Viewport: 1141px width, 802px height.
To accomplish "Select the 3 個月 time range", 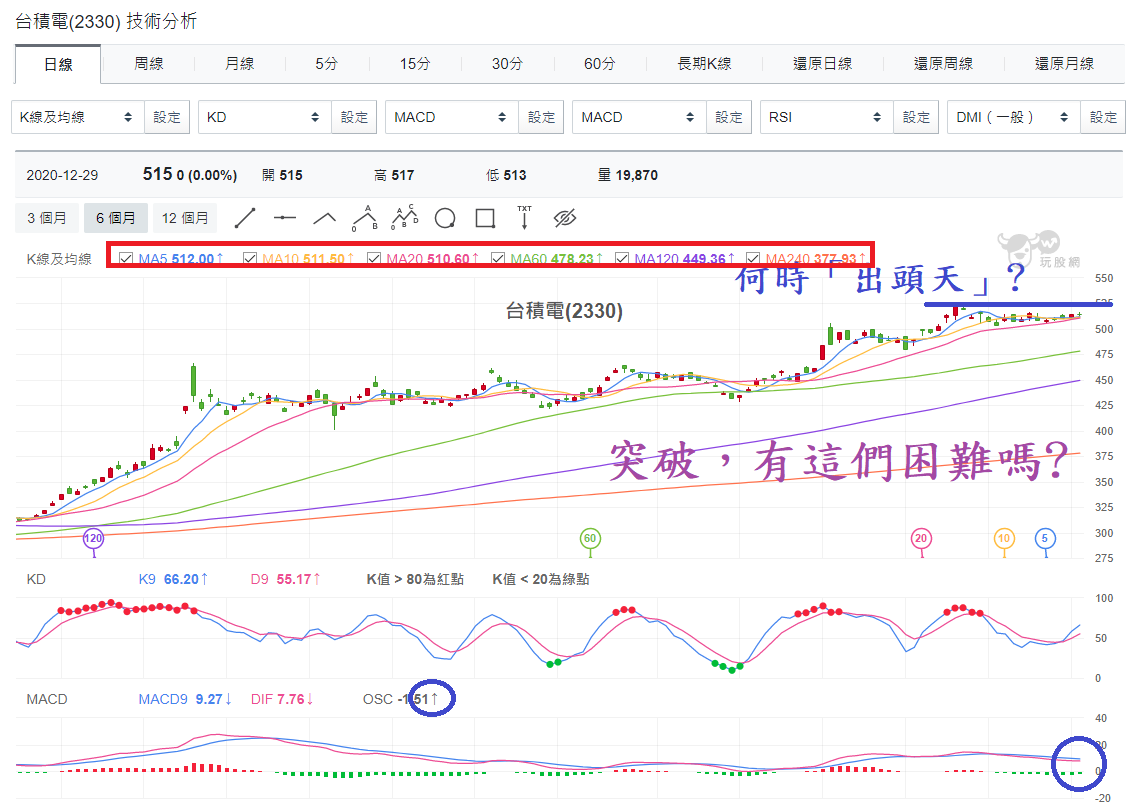I will (47, 218).
